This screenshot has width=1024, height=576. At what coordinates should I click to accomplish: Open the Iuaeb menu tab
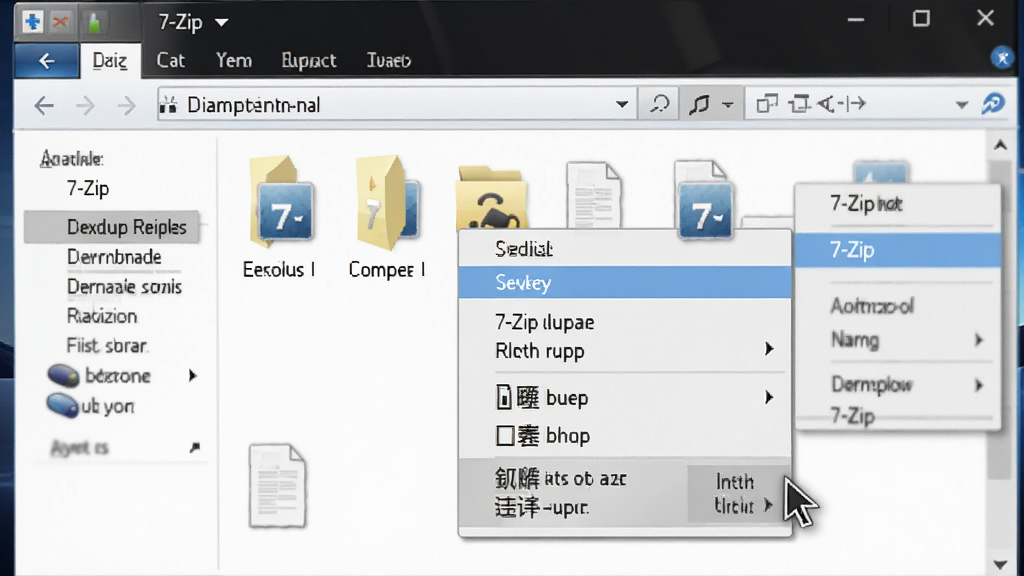coord(389,60)
